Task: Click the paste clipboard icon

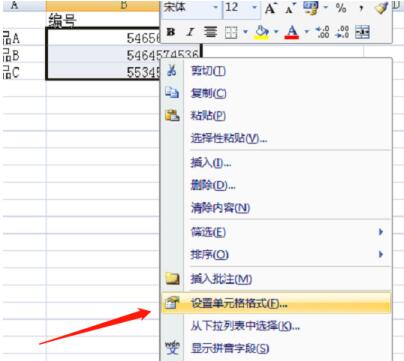Action: tap(172, 115)
